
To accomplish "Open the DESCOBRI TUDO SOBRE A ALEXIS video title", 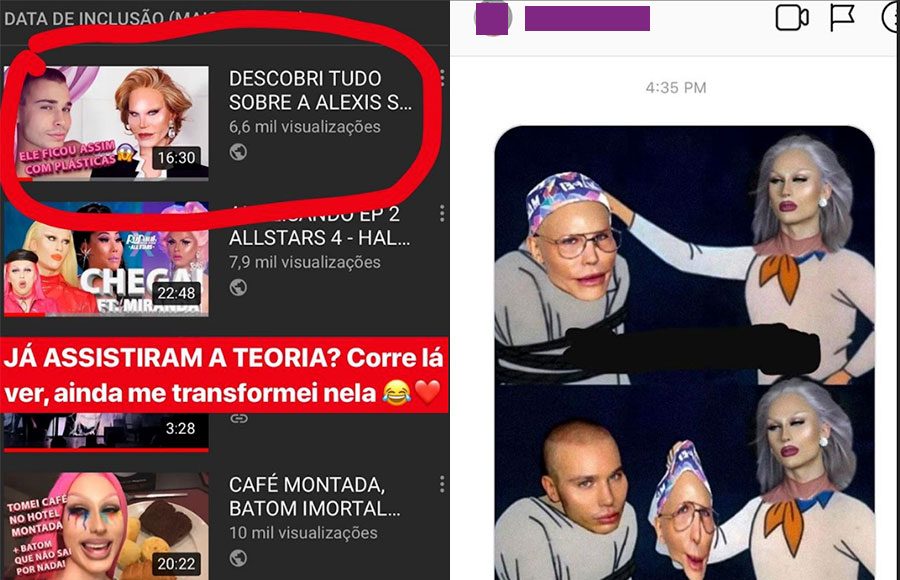I will pos(320,90).
